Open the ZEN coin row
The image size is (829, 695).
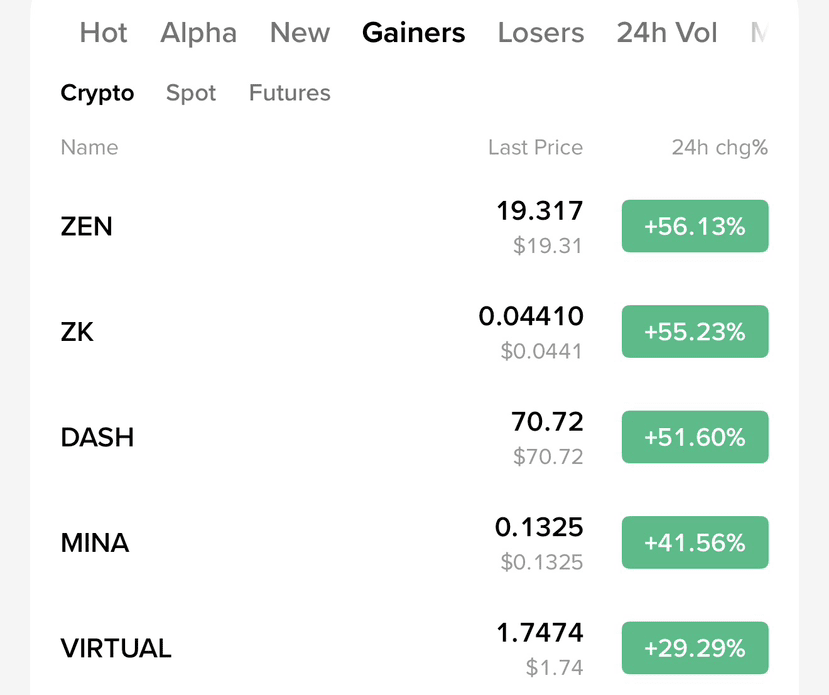coord(414,226)
